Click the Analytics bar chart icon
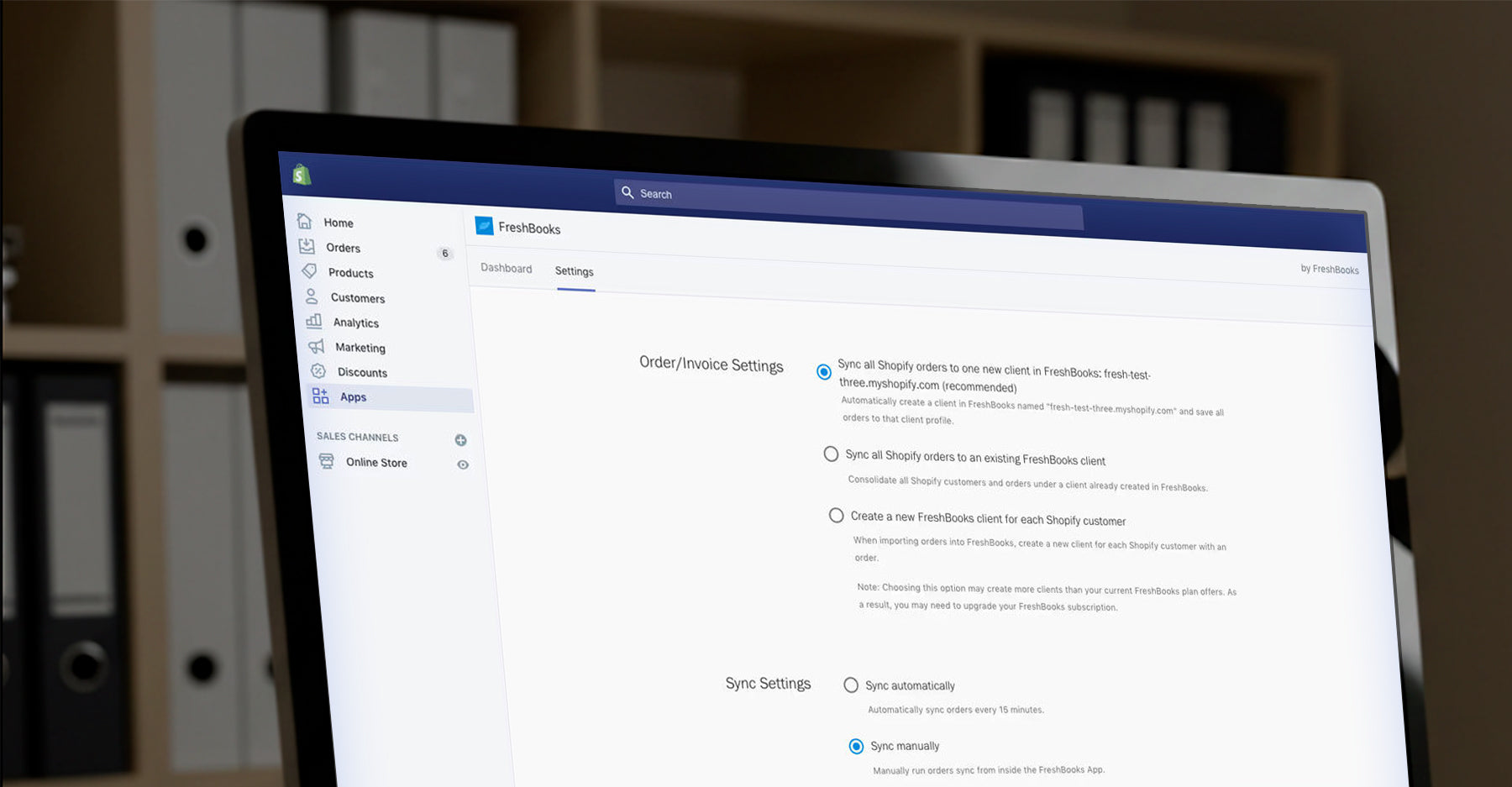 click(314, 321)
